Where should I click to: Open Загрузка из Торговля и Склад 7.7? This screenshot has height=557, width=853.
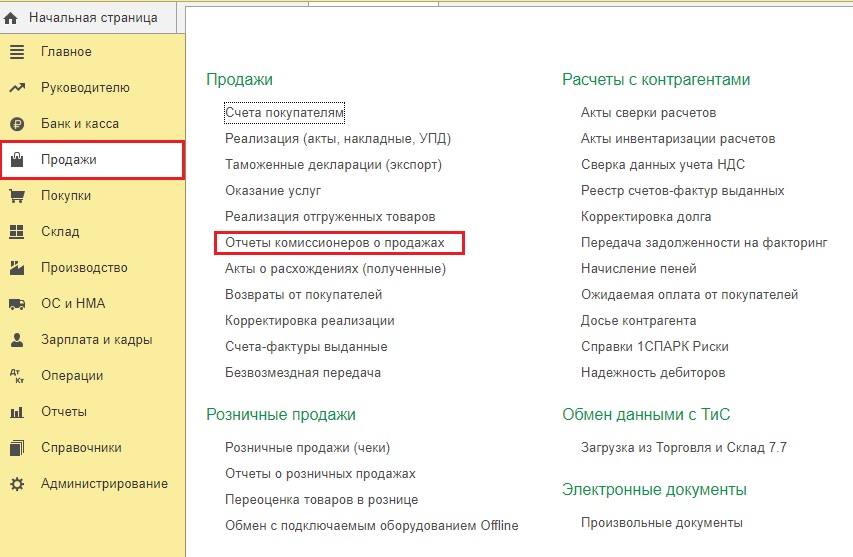click(x=684, y=448)
